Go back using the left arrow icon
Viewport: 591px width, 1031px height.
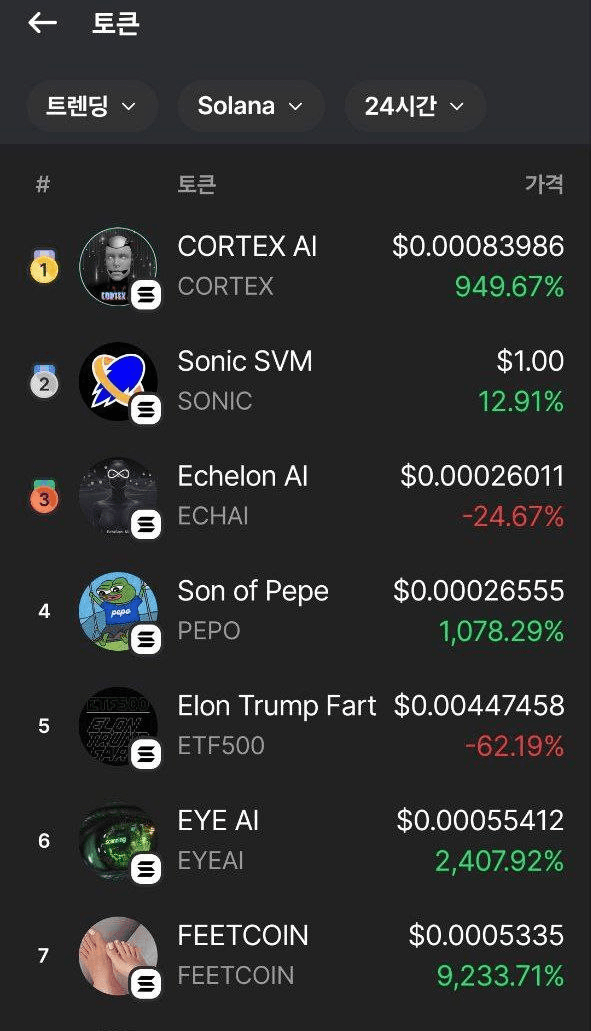43,23
